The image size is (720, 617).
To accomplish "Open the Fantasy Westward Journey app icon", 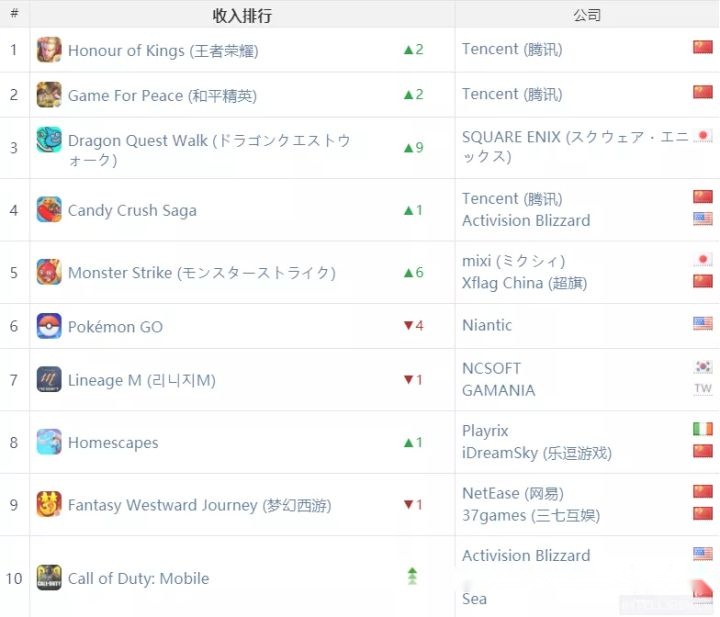I will click(x=49, y=504).
